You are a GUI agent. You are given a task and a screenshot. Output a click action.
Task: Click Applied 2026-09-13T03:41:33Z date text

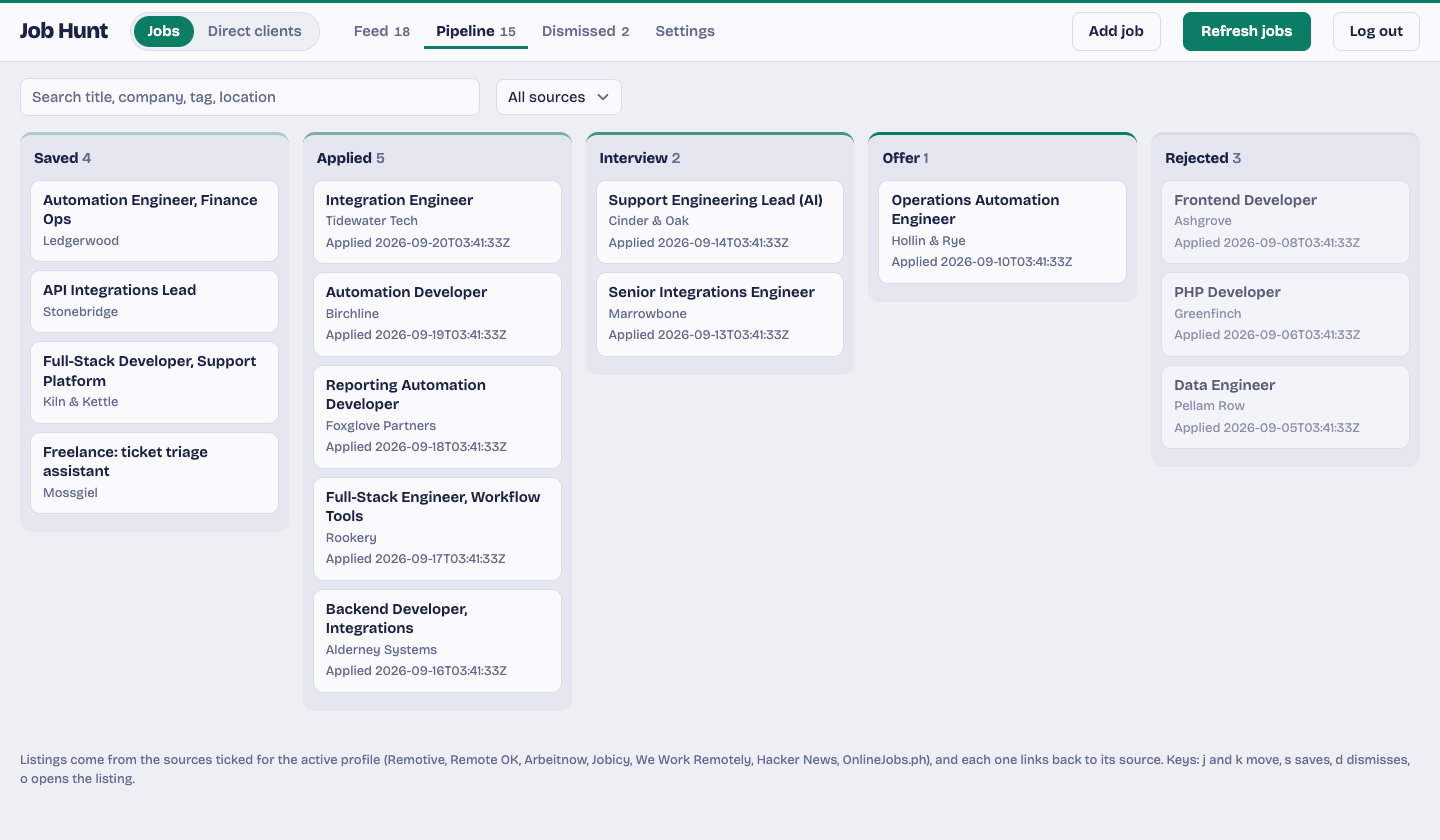699,335
